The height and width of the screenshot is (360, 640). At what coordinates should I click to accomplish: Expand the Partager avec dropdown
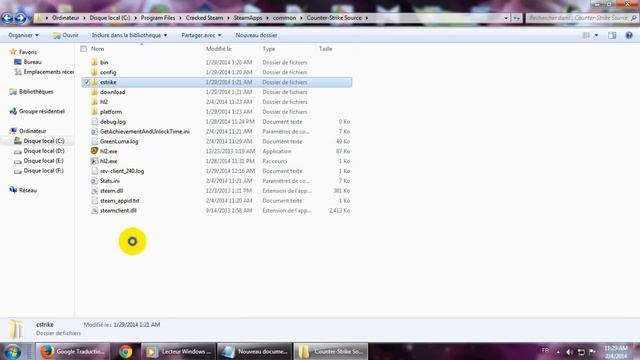pyautogui.click(x=201, y=36)
